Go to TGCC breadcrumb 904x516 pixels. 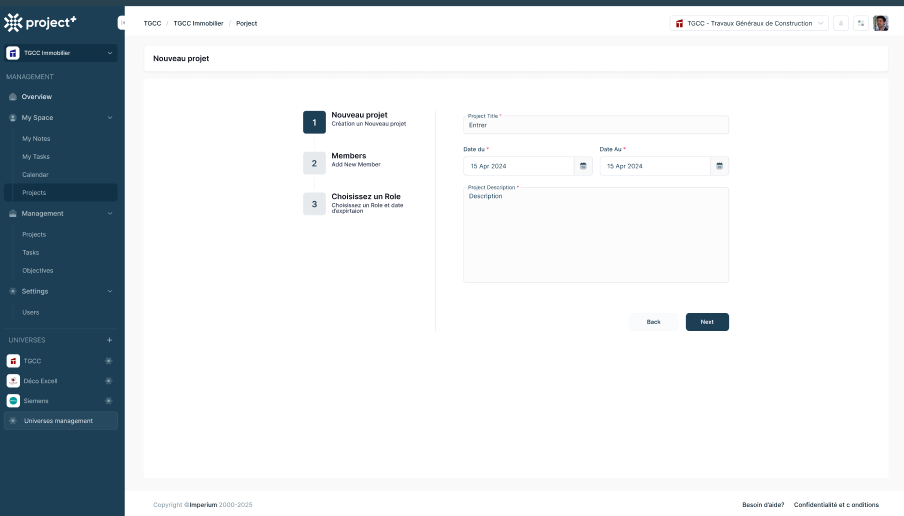(x=152, y=24)
